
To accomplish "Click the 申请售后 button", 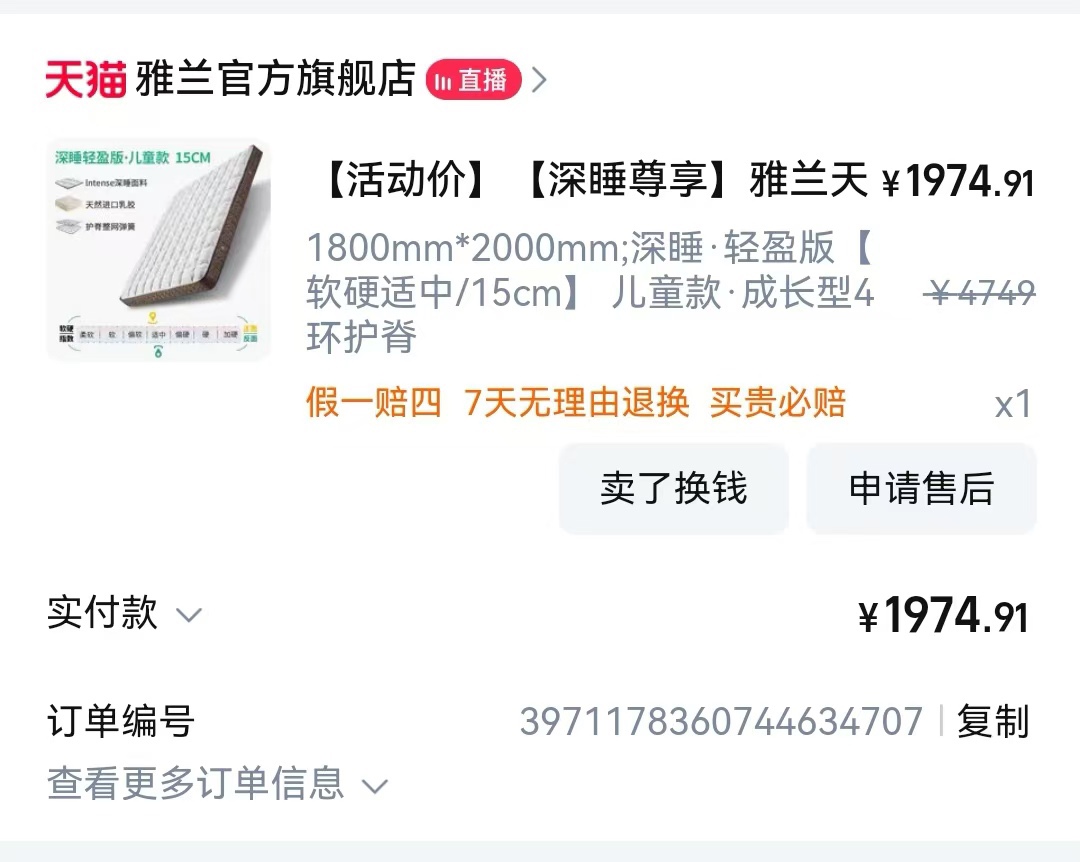I will click(922, 489).
